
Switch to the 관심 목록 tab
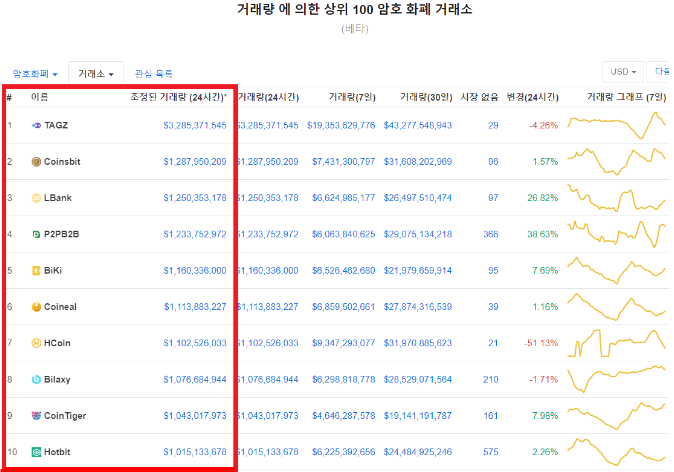click(153, 74)
